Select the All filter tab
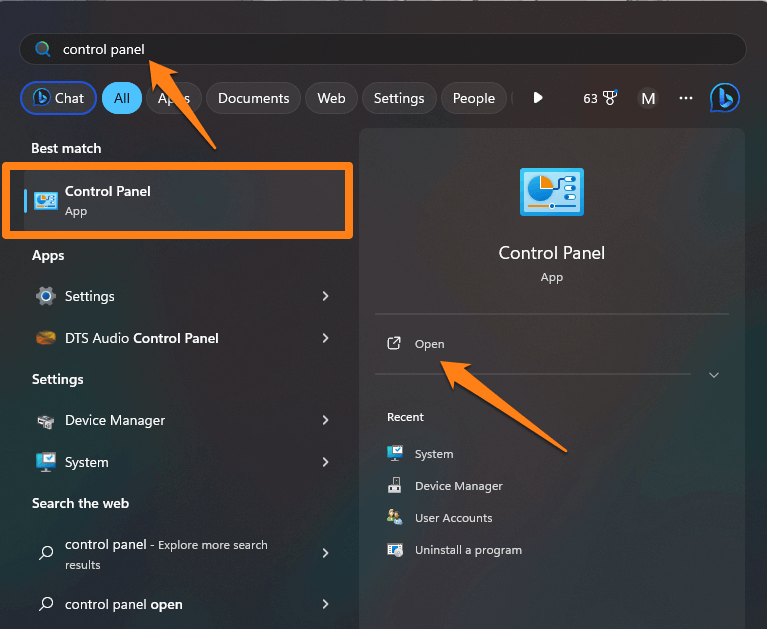 122,98
